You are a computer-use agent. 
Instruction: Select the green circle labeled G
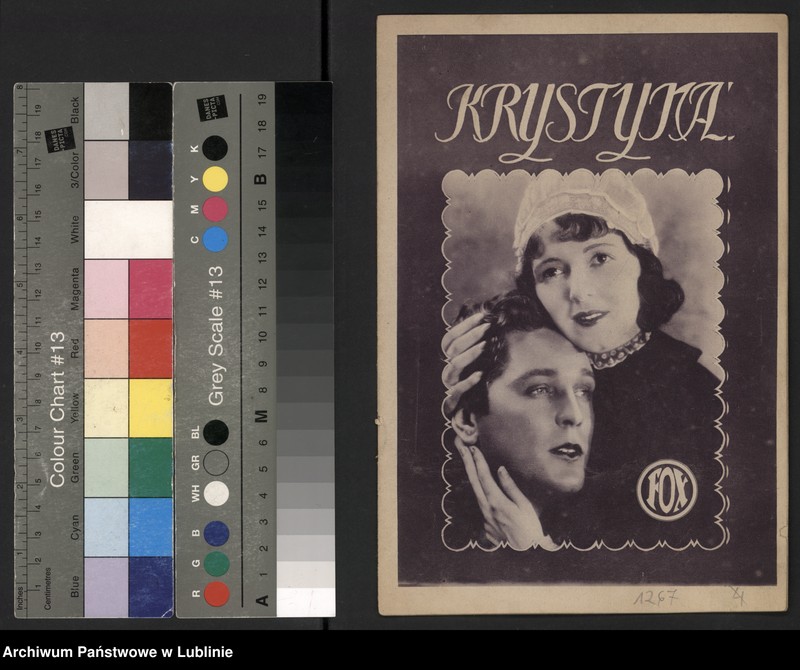click(x=216, y=564)
